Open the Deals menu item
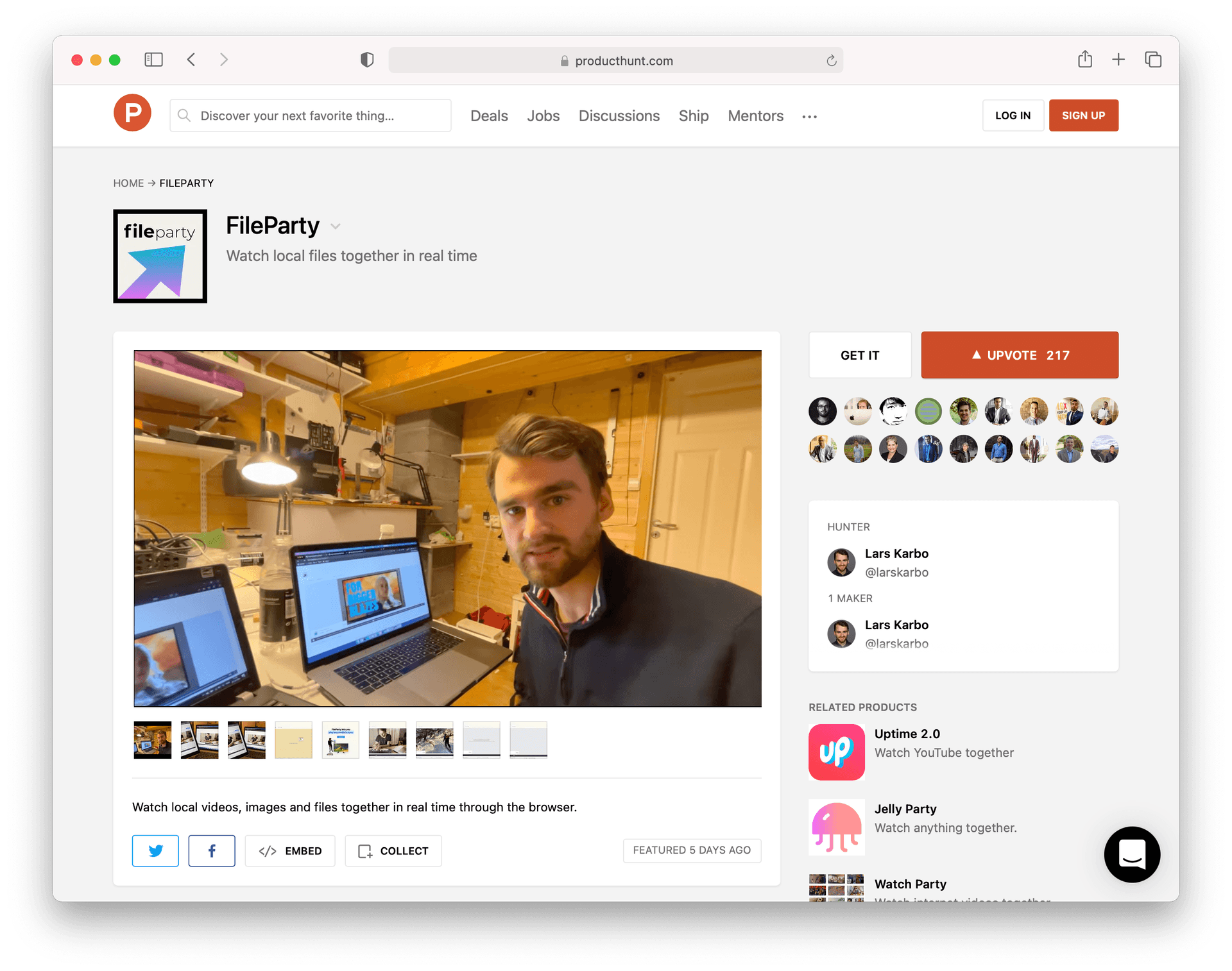 tap(489, 116)
